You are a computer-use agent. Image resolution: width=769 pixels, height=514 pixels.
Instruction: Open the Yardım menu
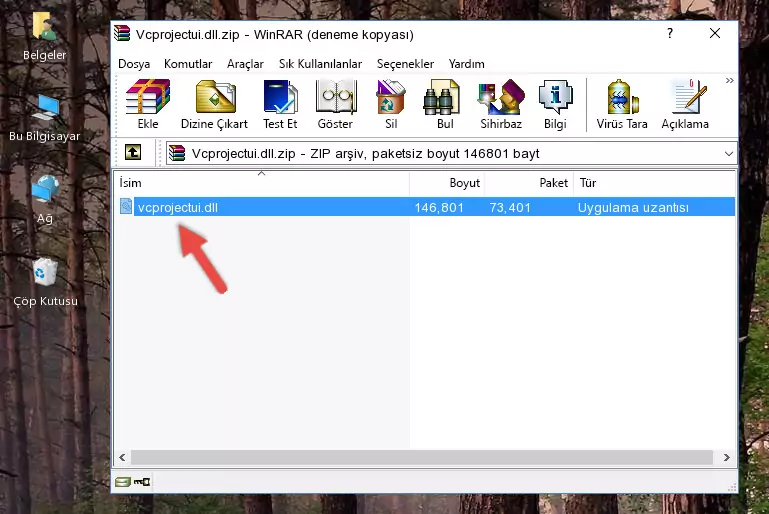[x=466, y=64]
